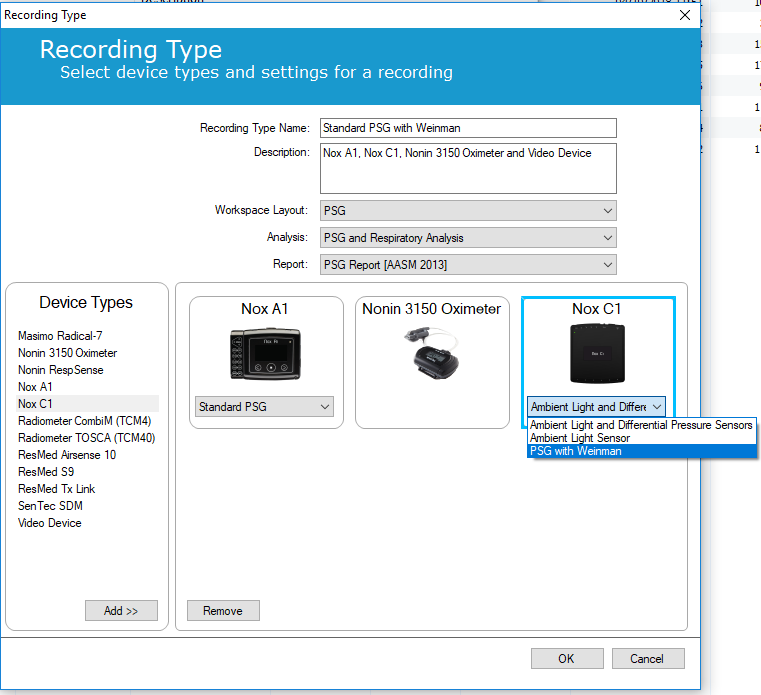The image size is (761, 695).
Task: Choose PSG with Weinman option
Action: coord(641,451)
